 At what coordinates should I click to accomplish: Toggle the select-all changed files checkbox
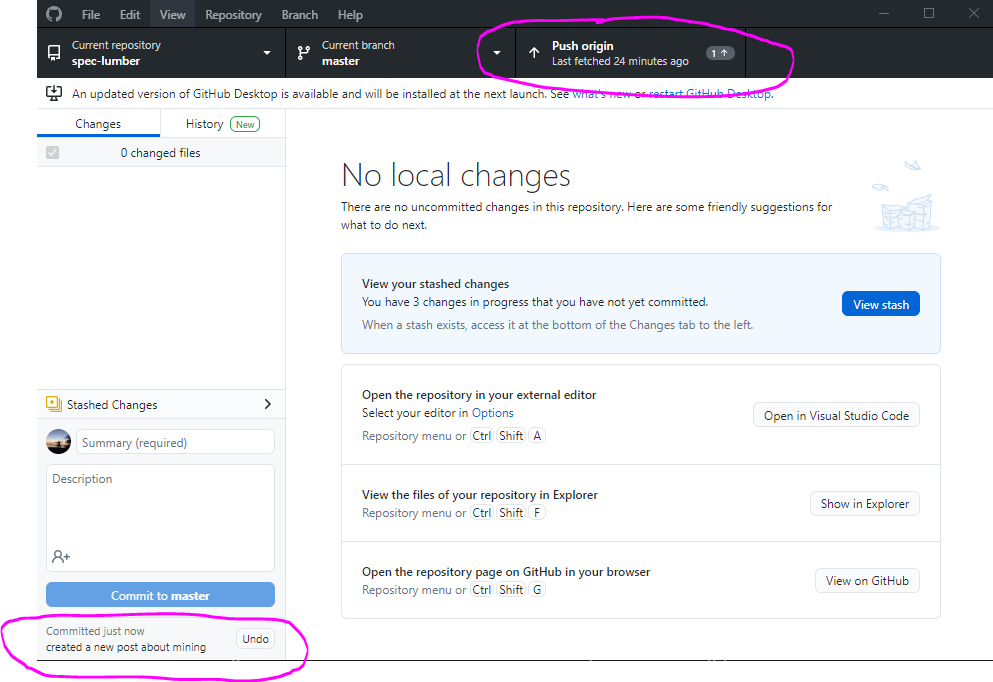point(53,153)
